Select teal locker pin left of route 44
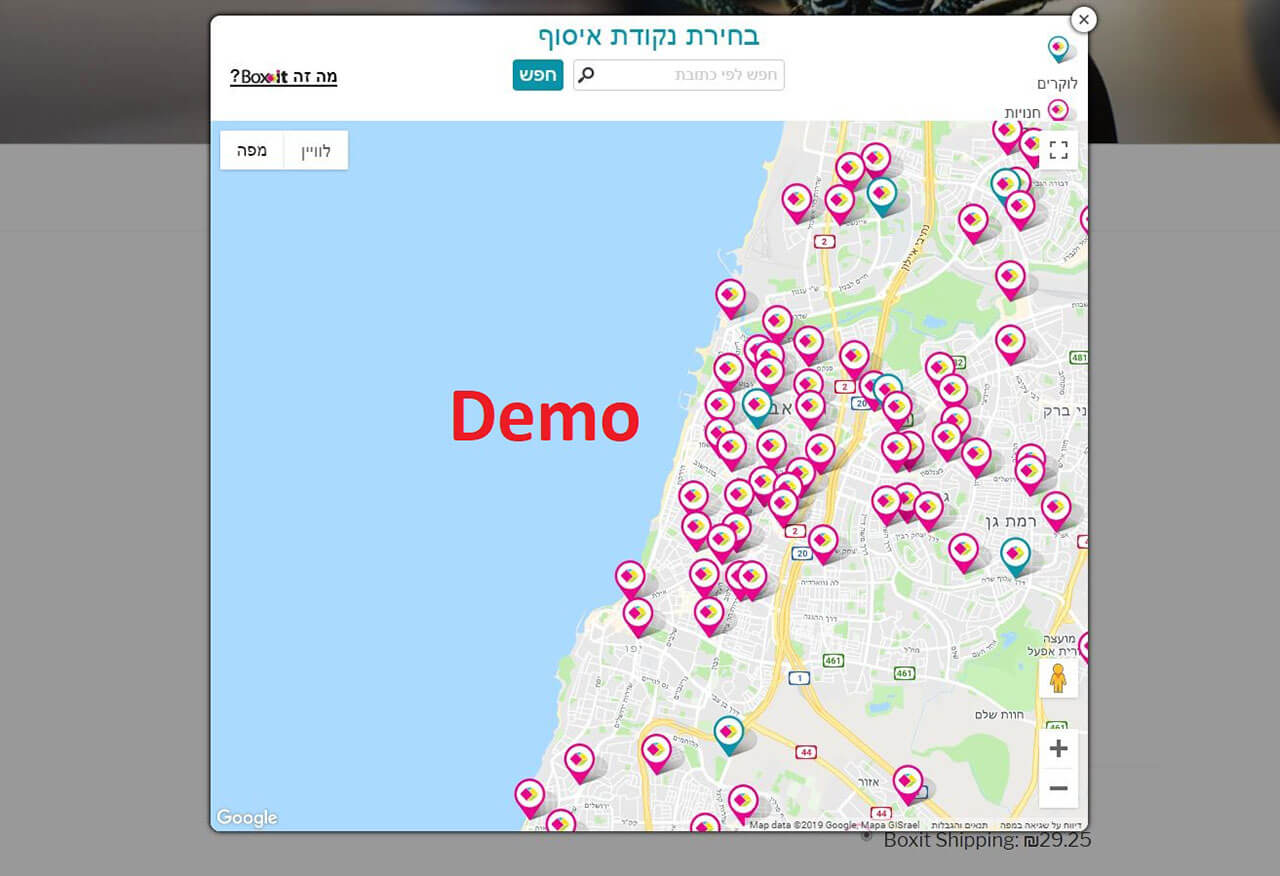This screenshot has height=876, width=1280. (729, 732)
